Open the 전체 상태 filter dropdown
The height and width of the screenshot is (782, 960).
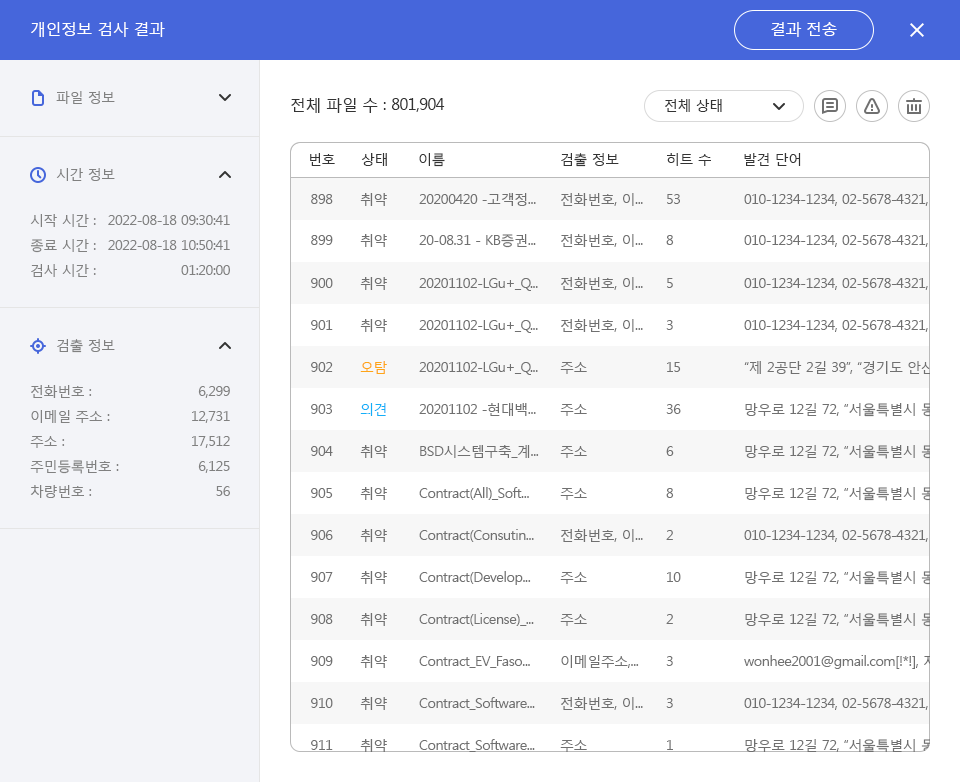(724, 106)
